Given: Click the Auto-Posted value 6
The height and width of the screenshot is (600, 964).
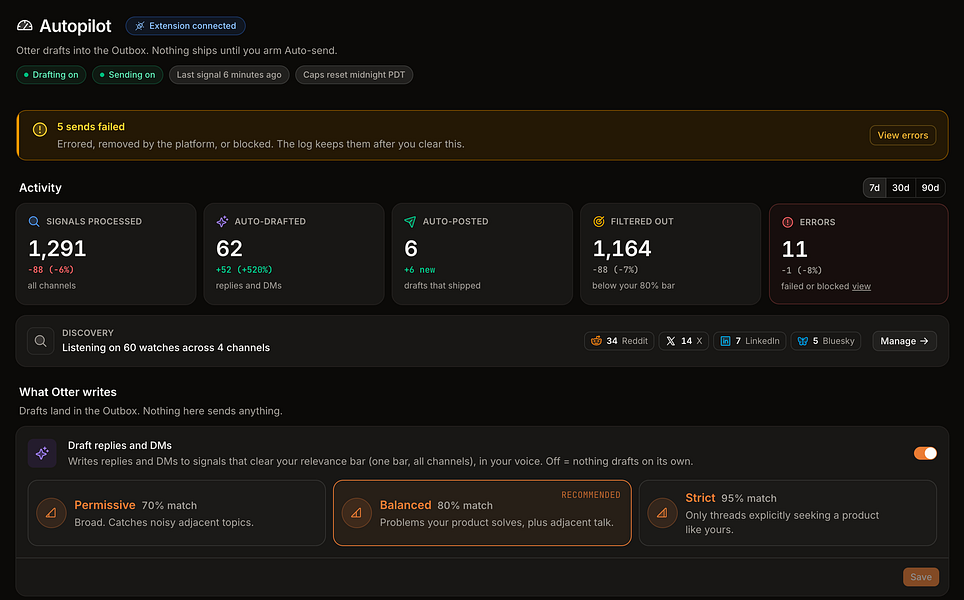Looking at the screenshot, I should click(x=411, y=248).
